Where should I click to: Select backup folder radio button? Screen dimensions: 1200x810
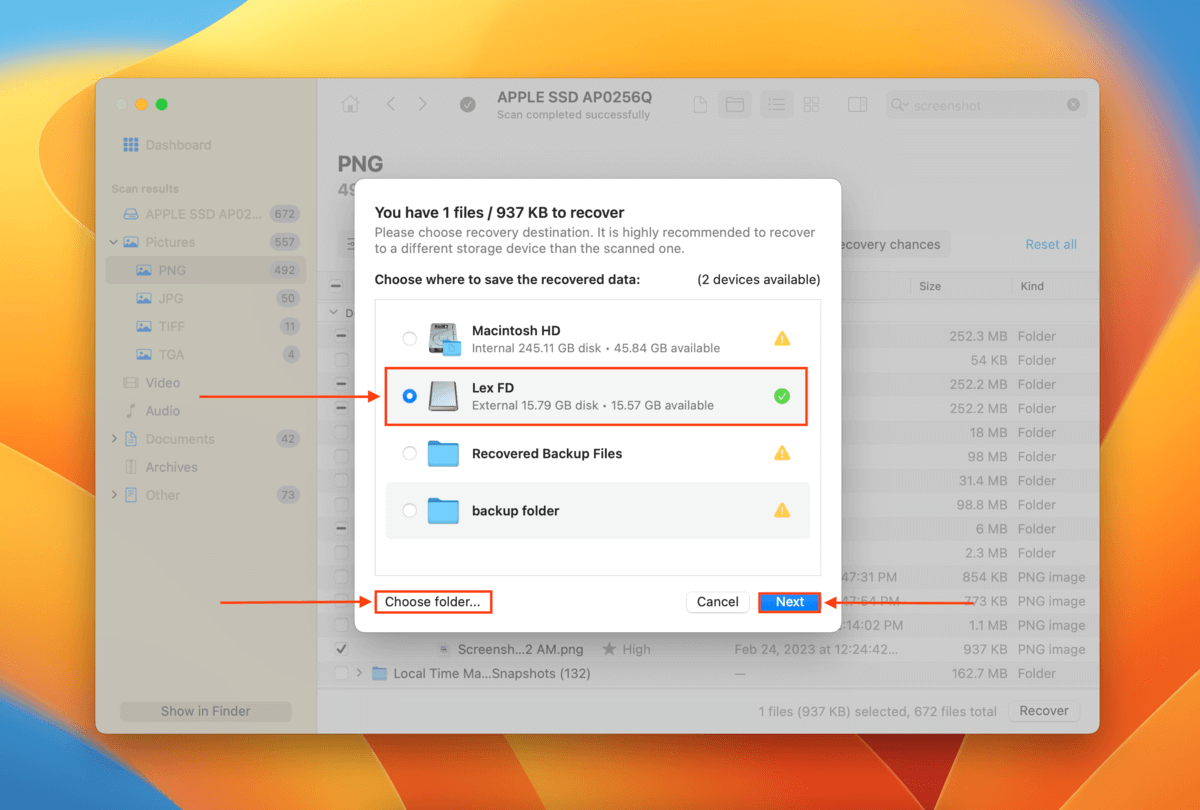click(409, 511)
